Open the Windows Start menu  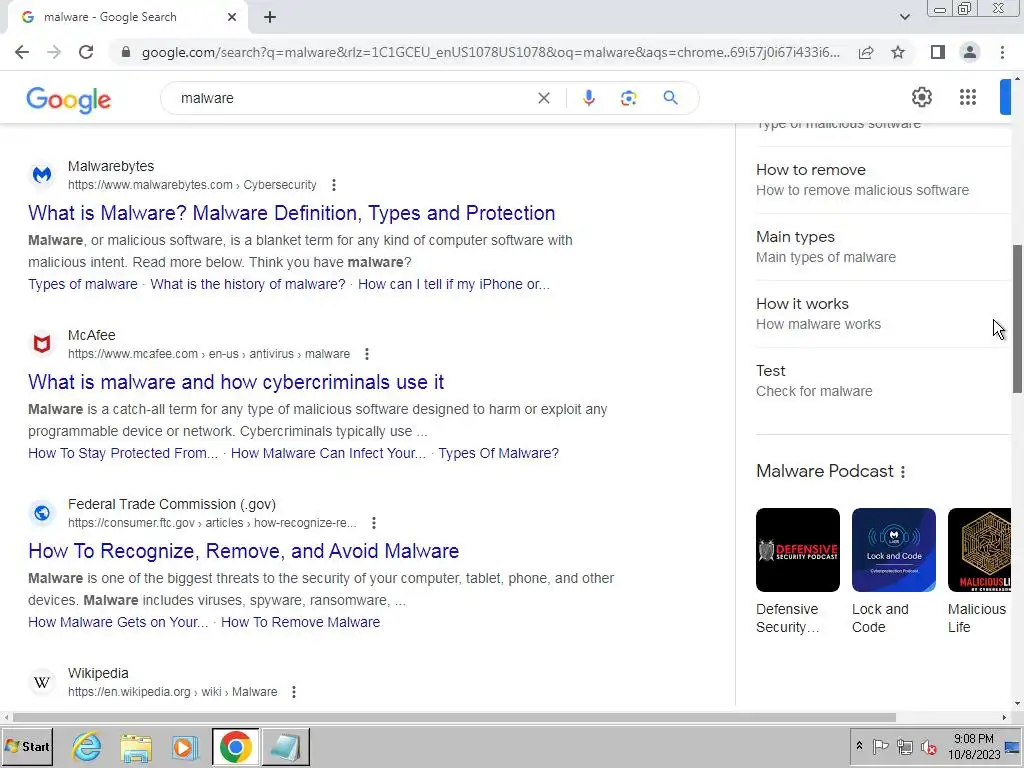[27, 746]
